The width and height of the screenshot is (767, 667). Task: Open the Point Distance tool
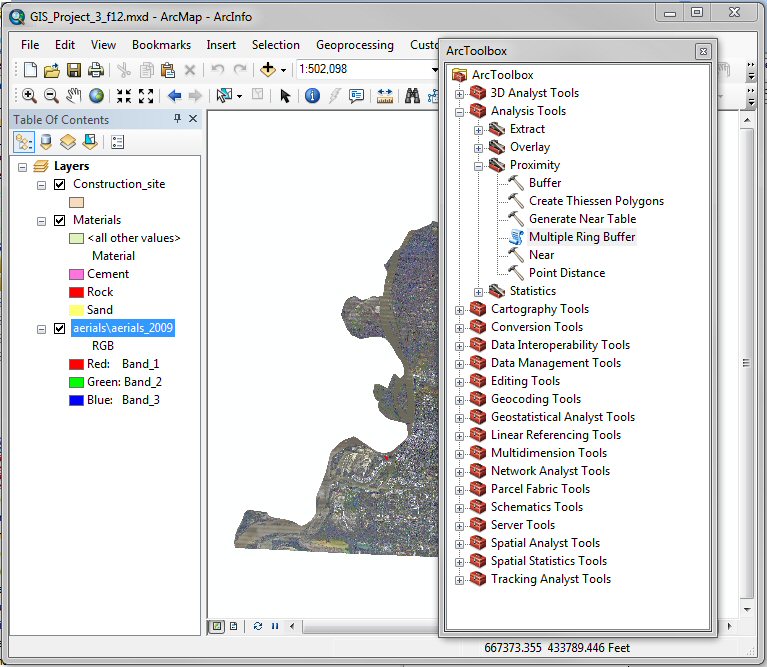567,273
